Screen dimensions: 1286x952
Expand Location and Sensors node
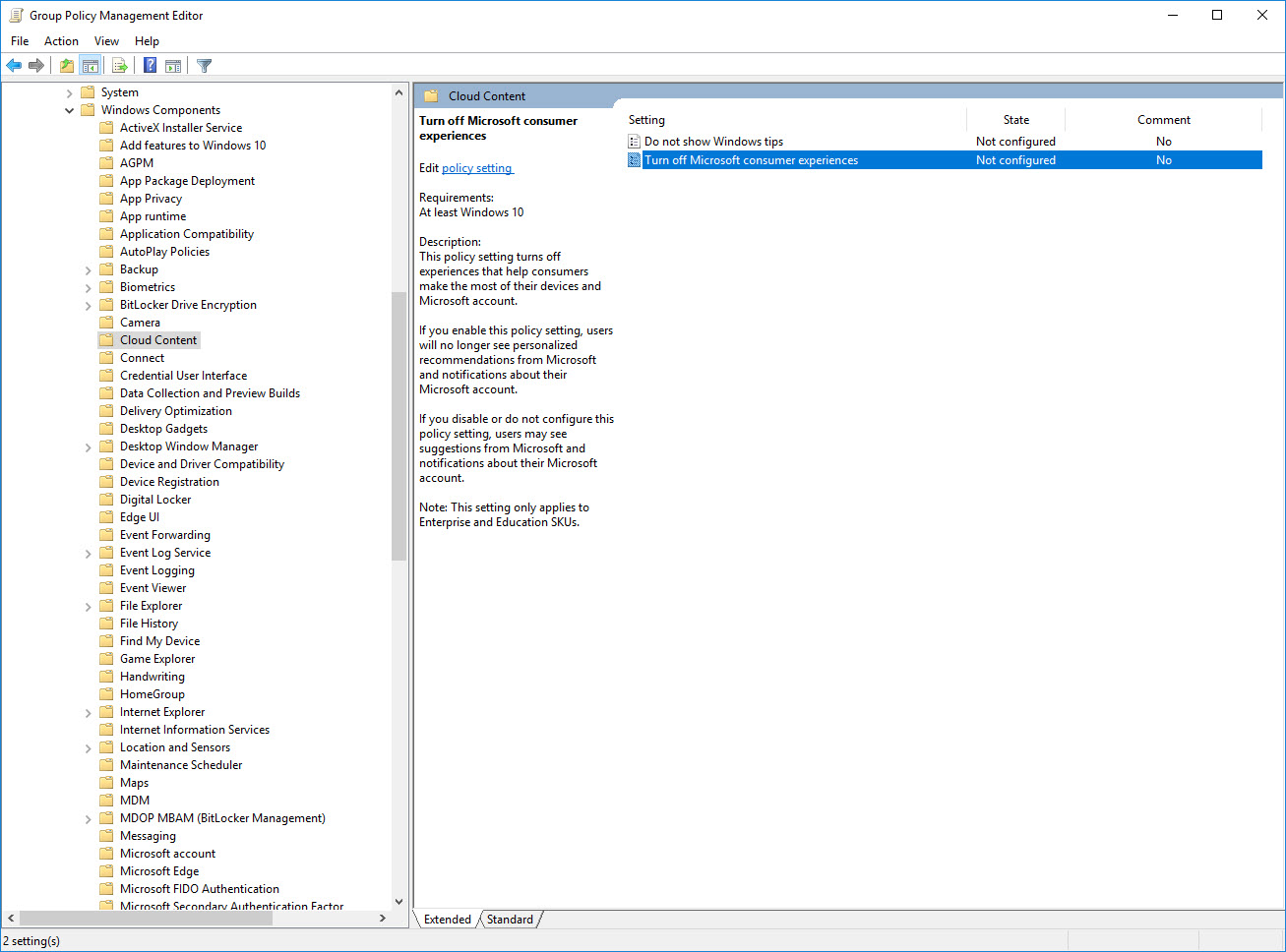pos(89,748)
